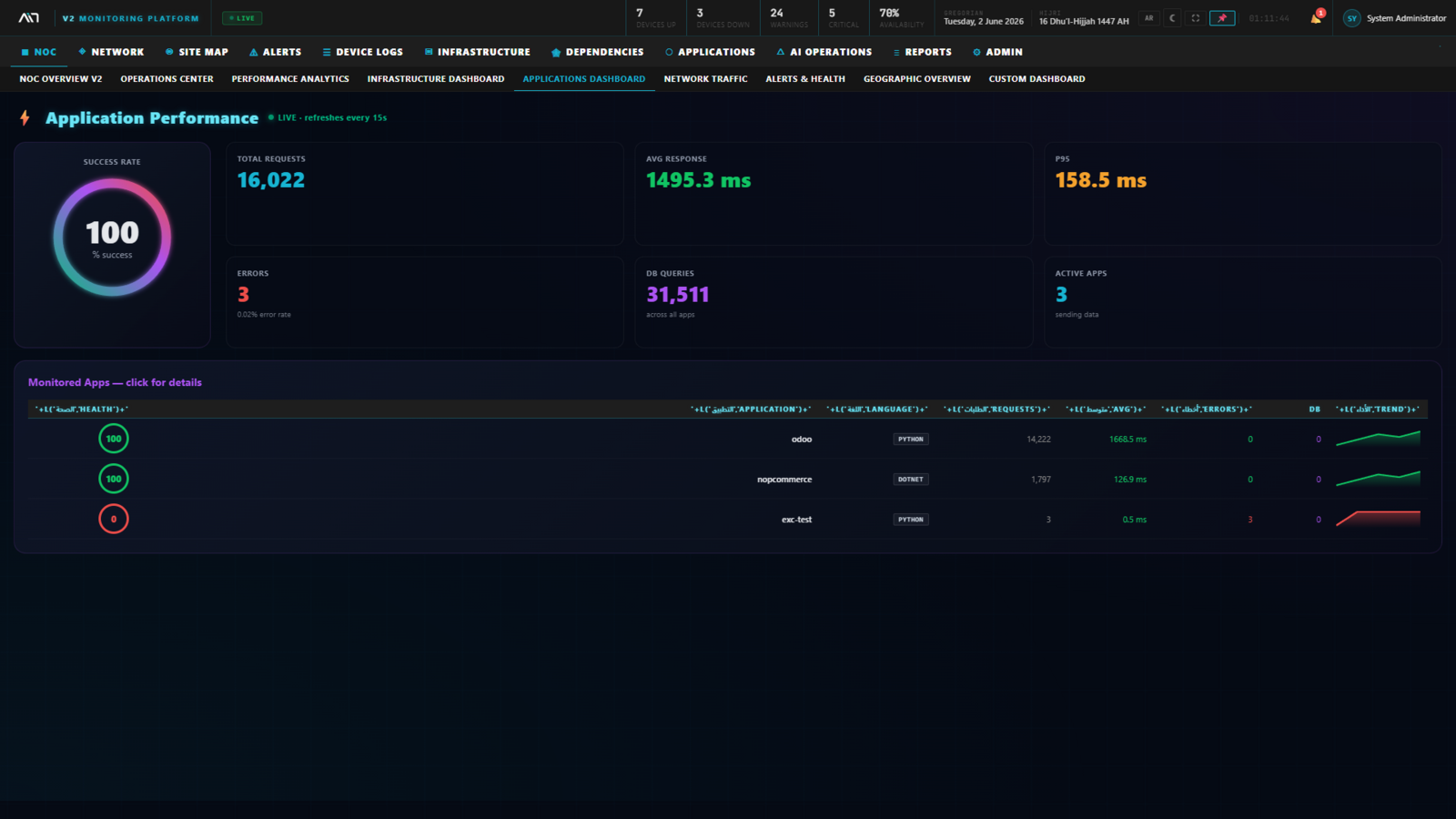1456x819 pixels.
Task: Open ALERTS menu
Action: (275, 52)
